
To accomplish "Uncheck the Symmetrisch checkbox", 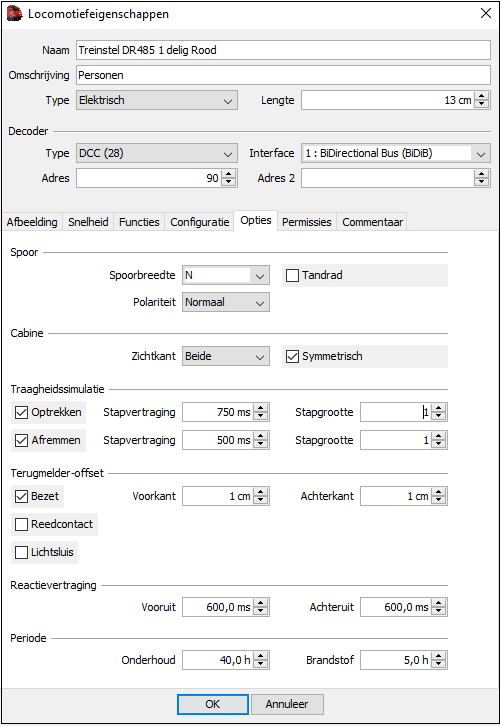I will (292, 357).
